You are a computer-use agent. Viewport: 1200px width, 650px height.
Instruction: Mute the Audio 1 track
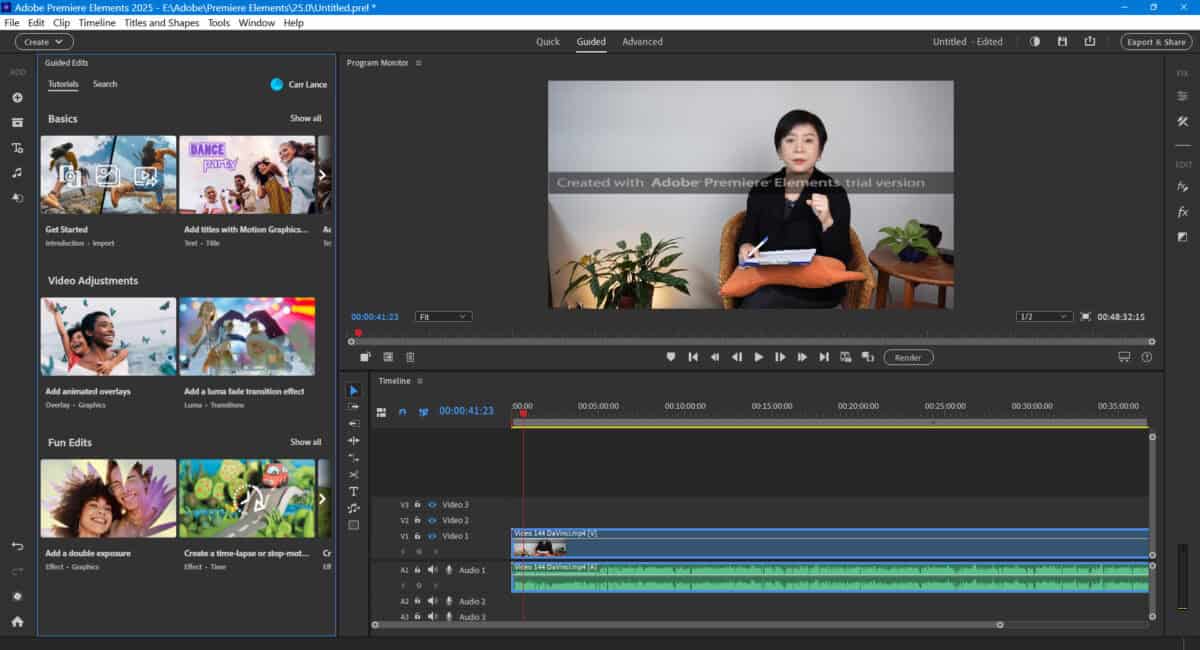pos(433,570)
